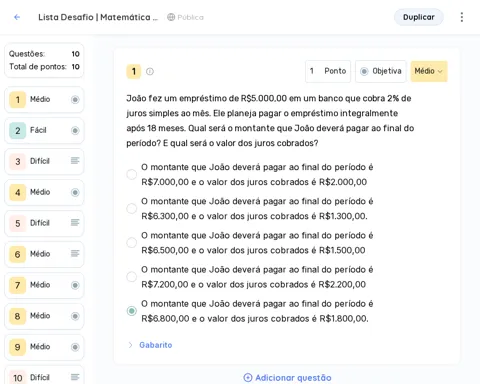The width and height of the screenshot is (480, 384).
Task: Click the Difícil label of question 10
Action: pyautogui.click(x=40, y=378)
